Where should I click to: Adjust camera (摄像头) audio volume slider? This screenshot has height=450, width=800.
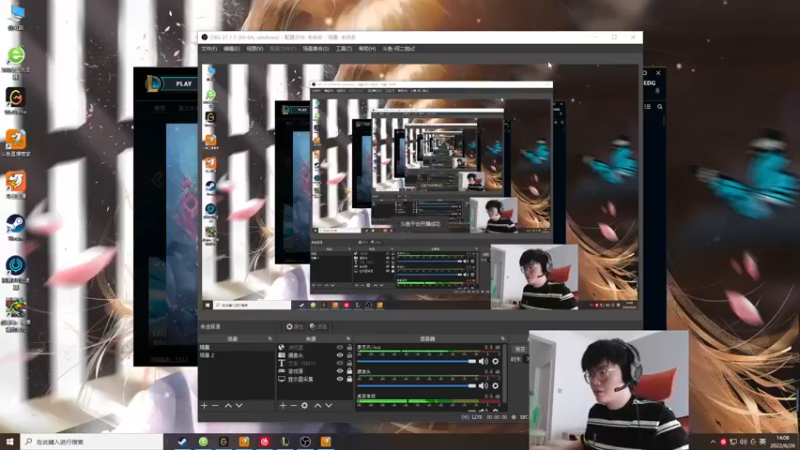tap(416, 386)
